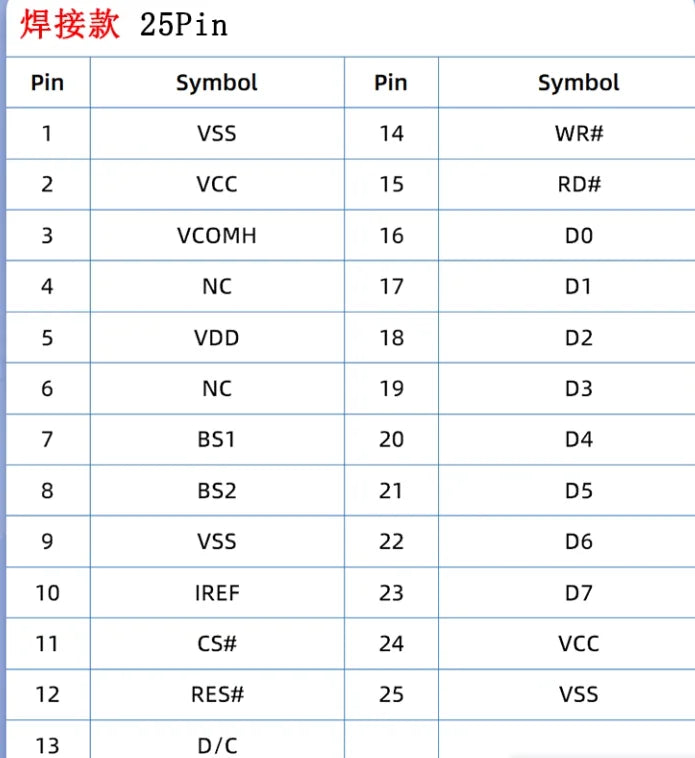Click the D4 symbol for pin 20
695x758 pixels.
(x=579, y=440)
